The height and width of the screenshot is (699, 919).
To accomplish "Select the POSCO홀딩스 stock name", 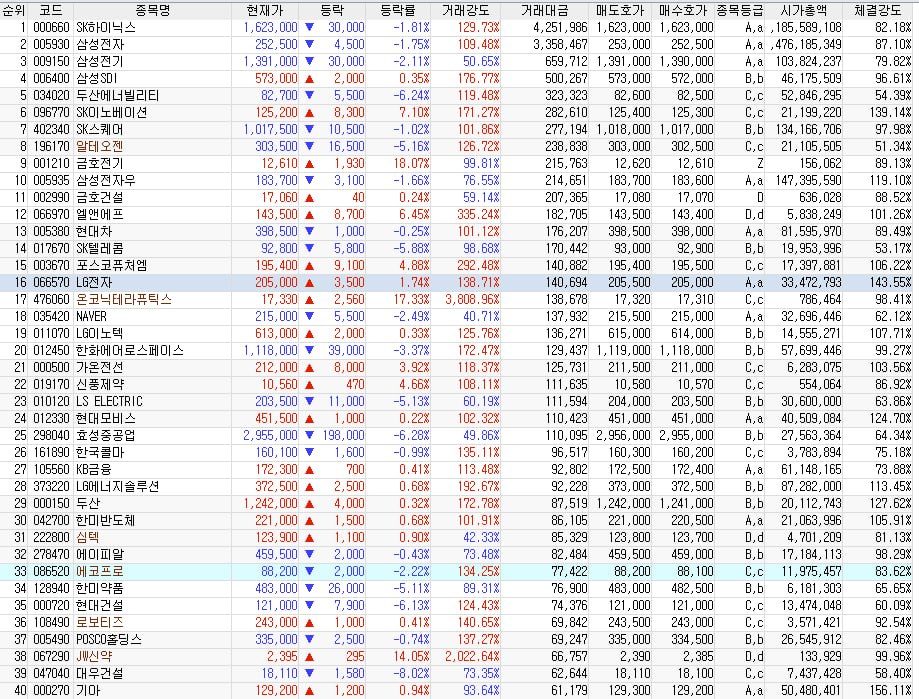I will coord(109,639).
